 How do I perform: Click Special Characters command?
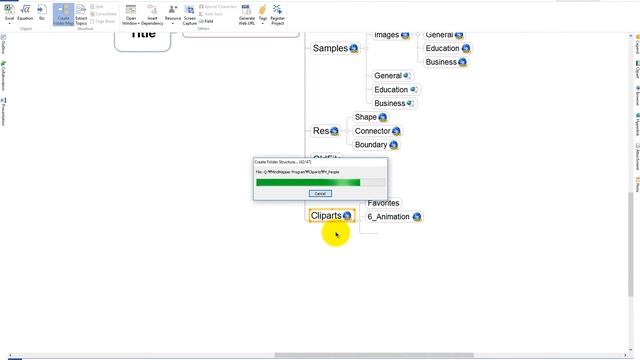pos(218,7)
